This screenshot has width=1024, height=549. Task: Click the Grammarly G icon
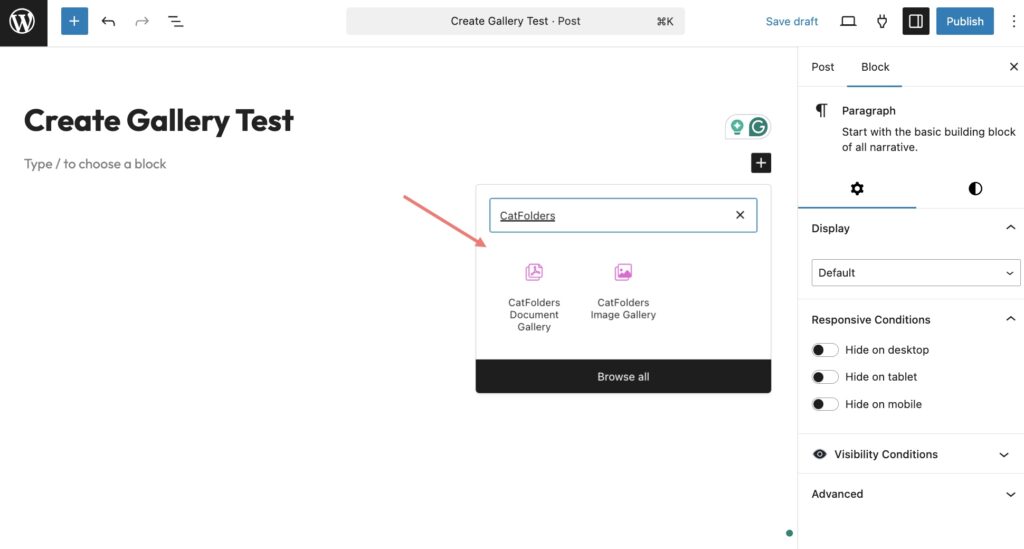pos(758,127)
